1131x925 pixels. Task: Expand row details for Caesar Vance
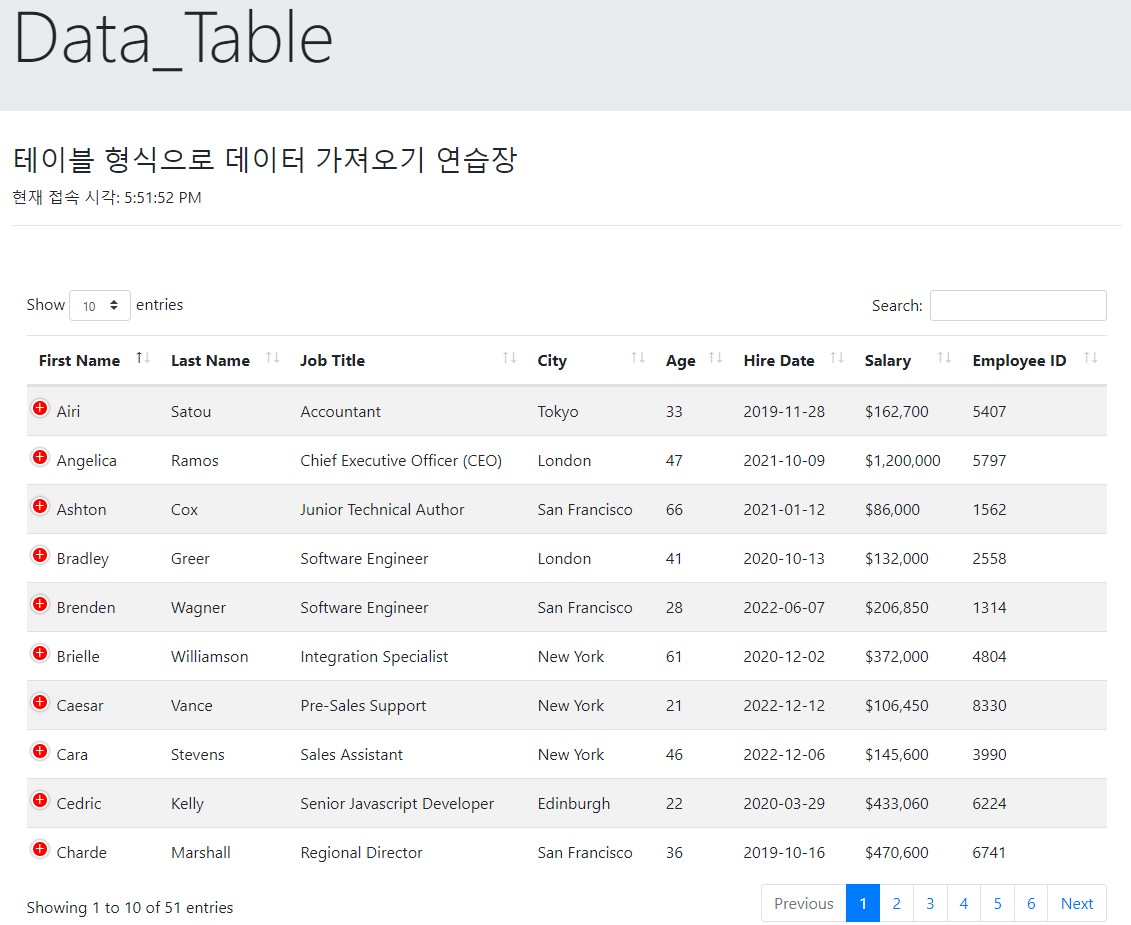click(40, 703)
